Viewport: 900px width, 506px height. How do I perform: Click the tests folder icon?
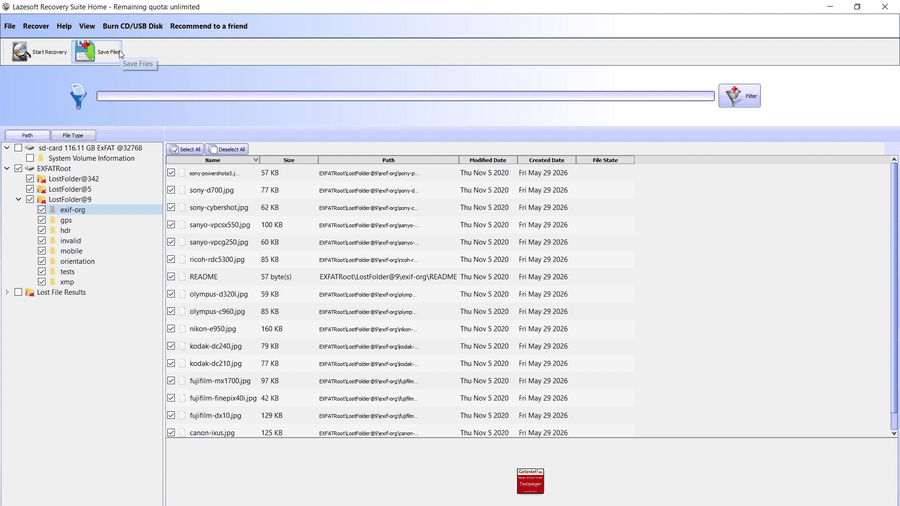53,272
